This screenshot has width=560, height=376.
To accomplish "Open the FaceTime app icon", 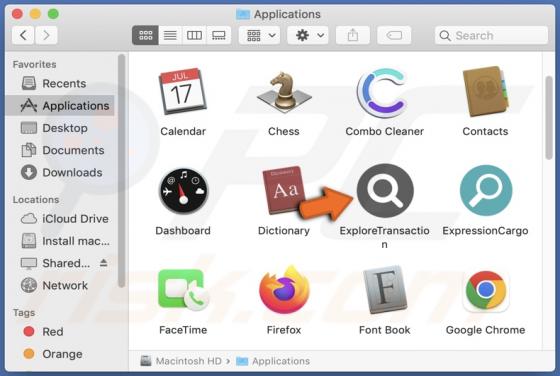I will tap(183, 290).
